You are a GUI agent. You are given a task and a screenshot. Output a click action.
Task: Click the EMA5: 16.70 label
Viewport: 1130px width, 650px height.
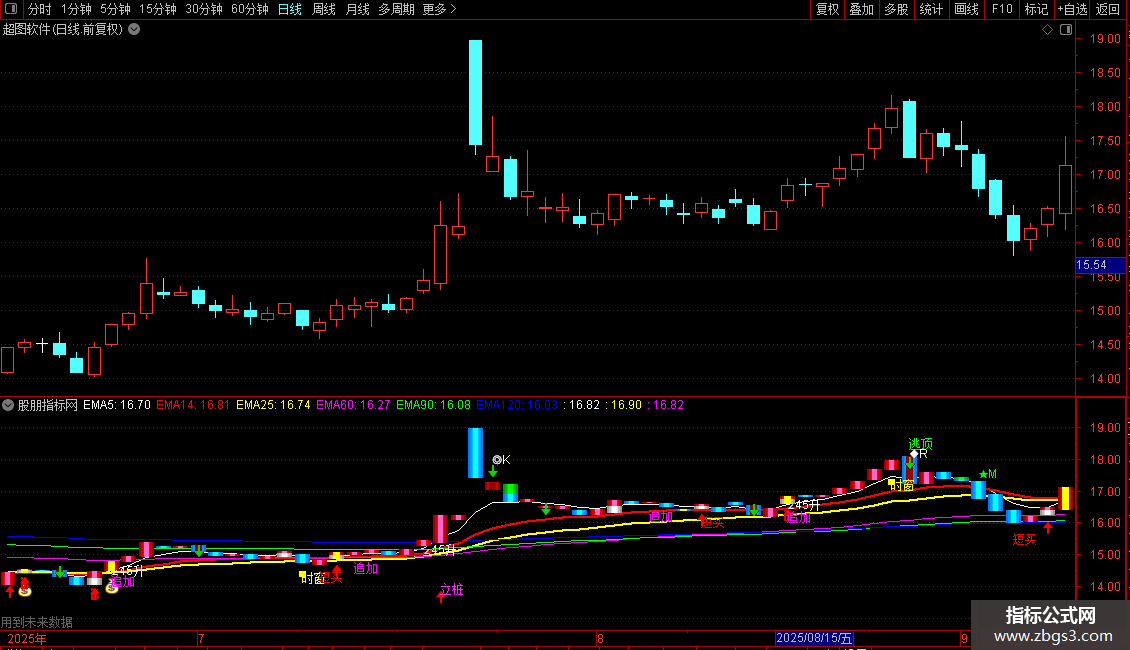(x=117, y=405)
